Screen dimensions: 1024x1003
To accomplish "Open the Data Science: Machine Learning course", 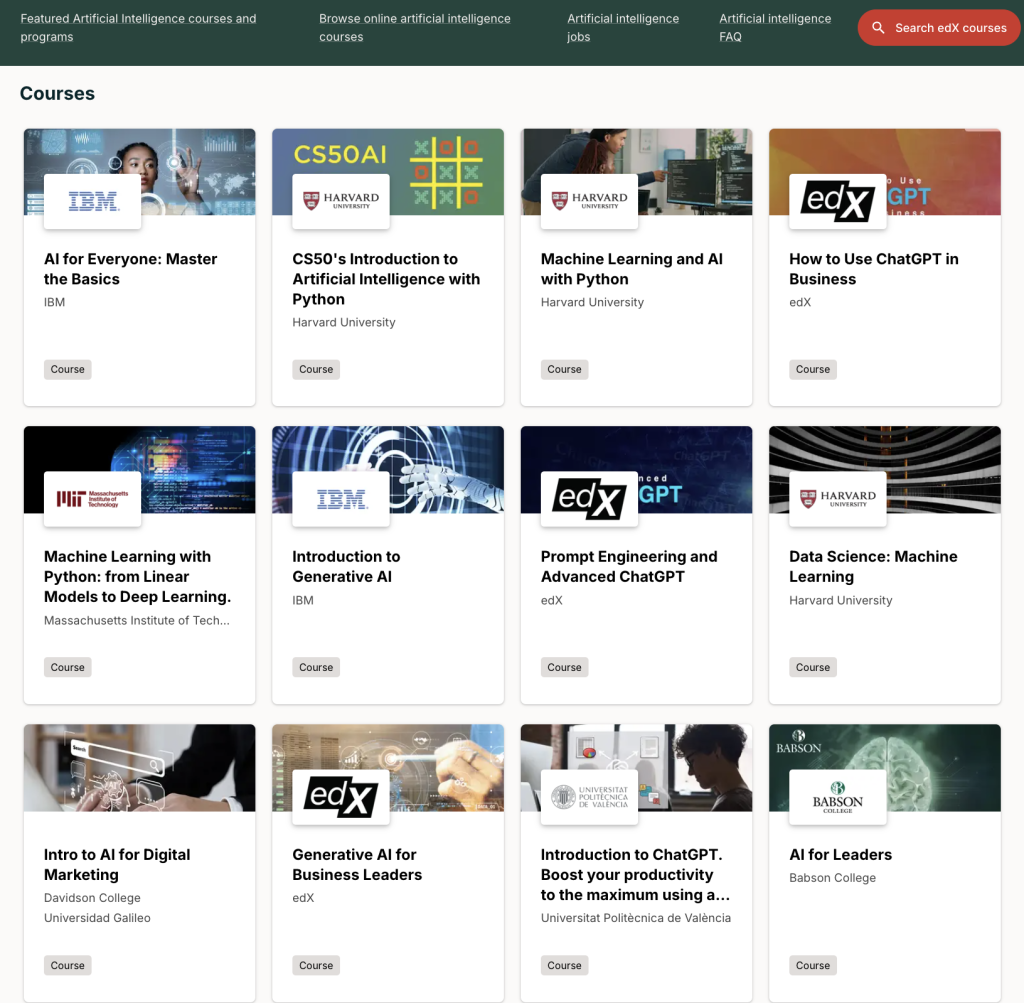I will coord(873,567).
